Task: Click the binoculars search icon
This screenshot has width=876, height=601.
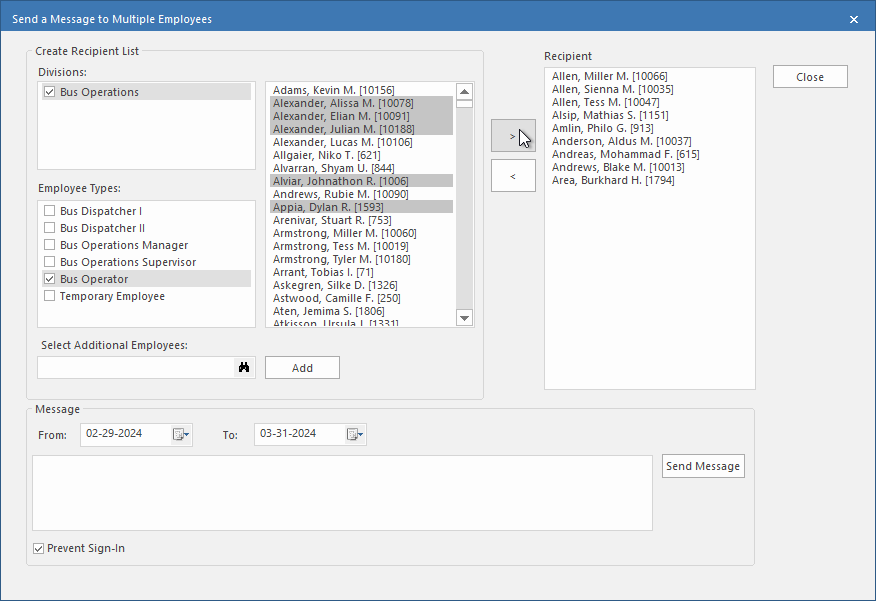Action: click(243, 368)
